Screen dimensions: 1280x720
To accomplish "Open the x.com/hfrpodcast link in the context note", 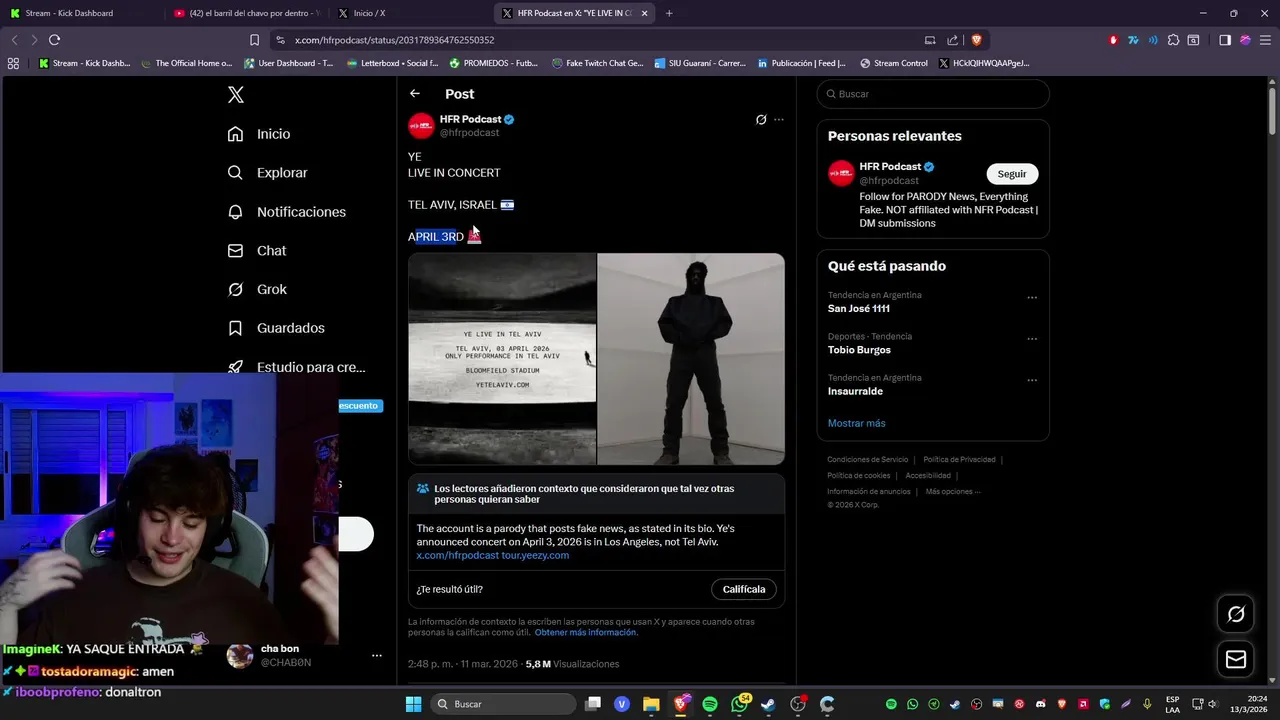I will tap(457, 555).
